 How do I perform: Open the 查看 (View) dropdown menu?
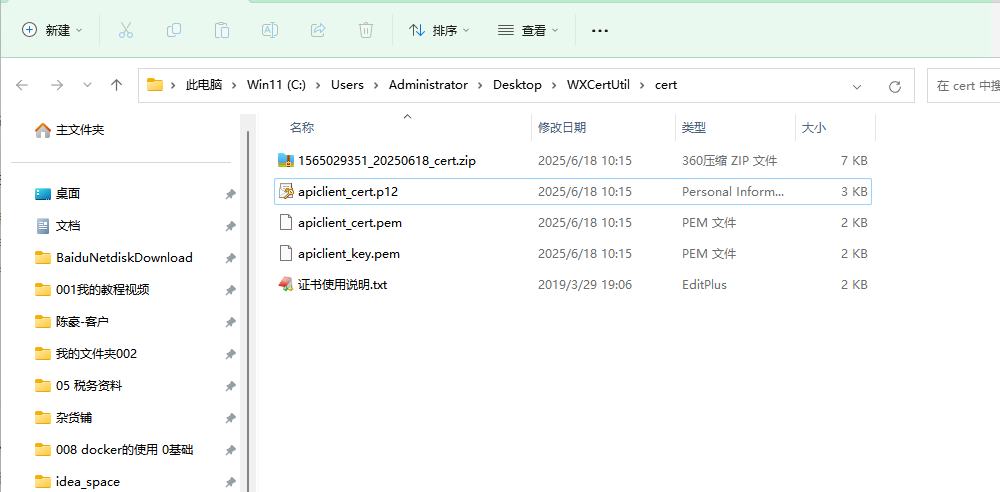click(528, 30)
